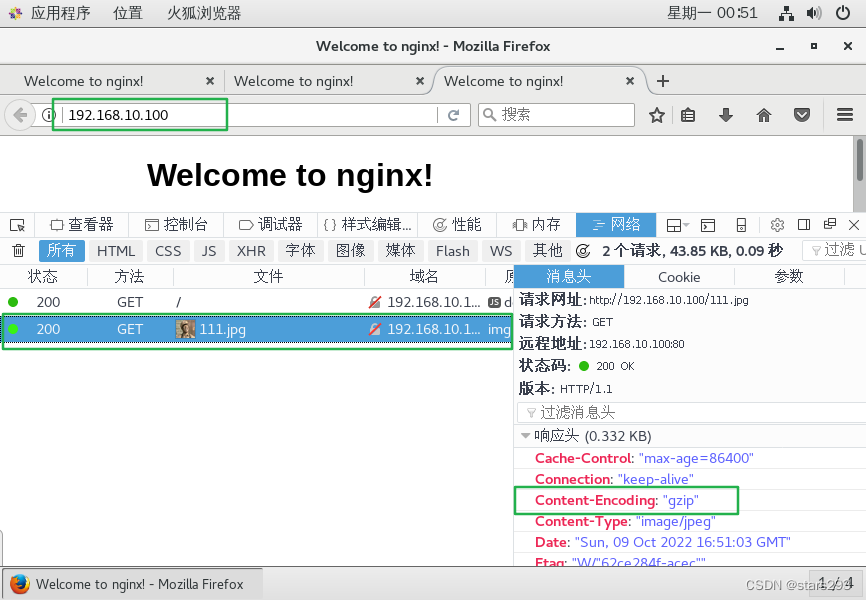Open the 调试器 debugger tab
This screenshot has height=600, width=866.
click(271, 225)
